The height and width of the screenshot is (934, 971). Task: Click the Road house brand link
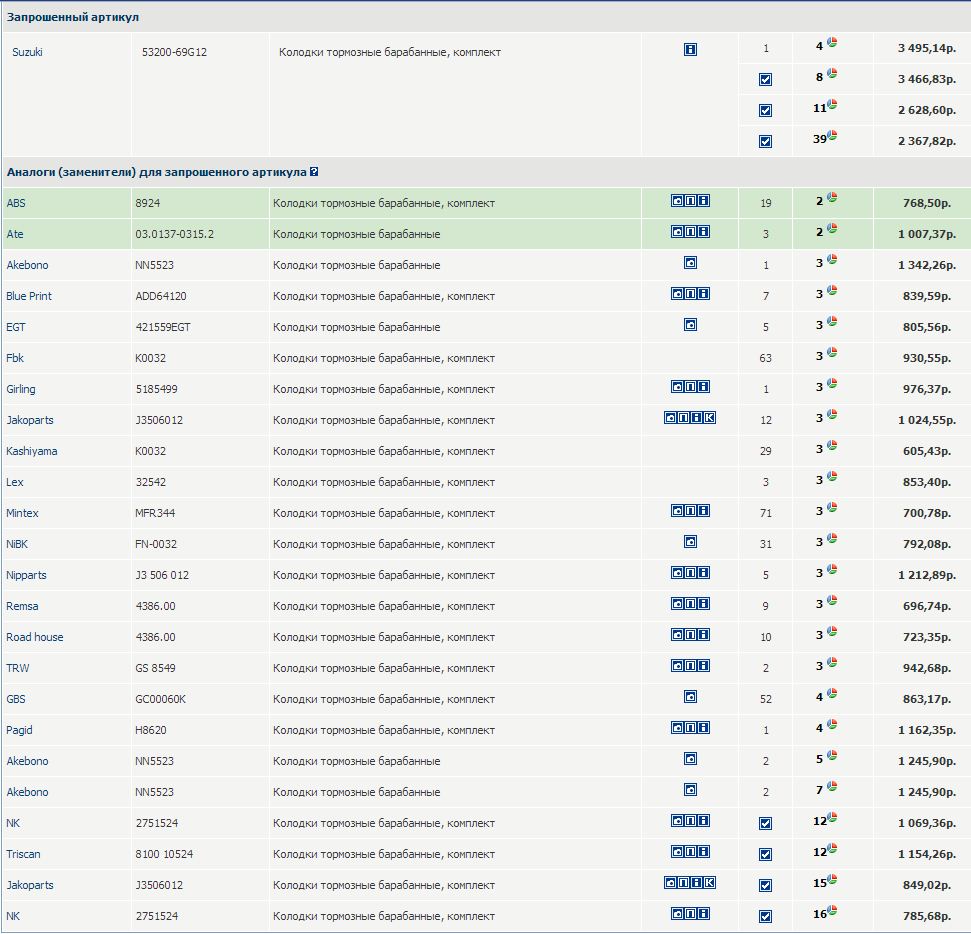(35, 637)
